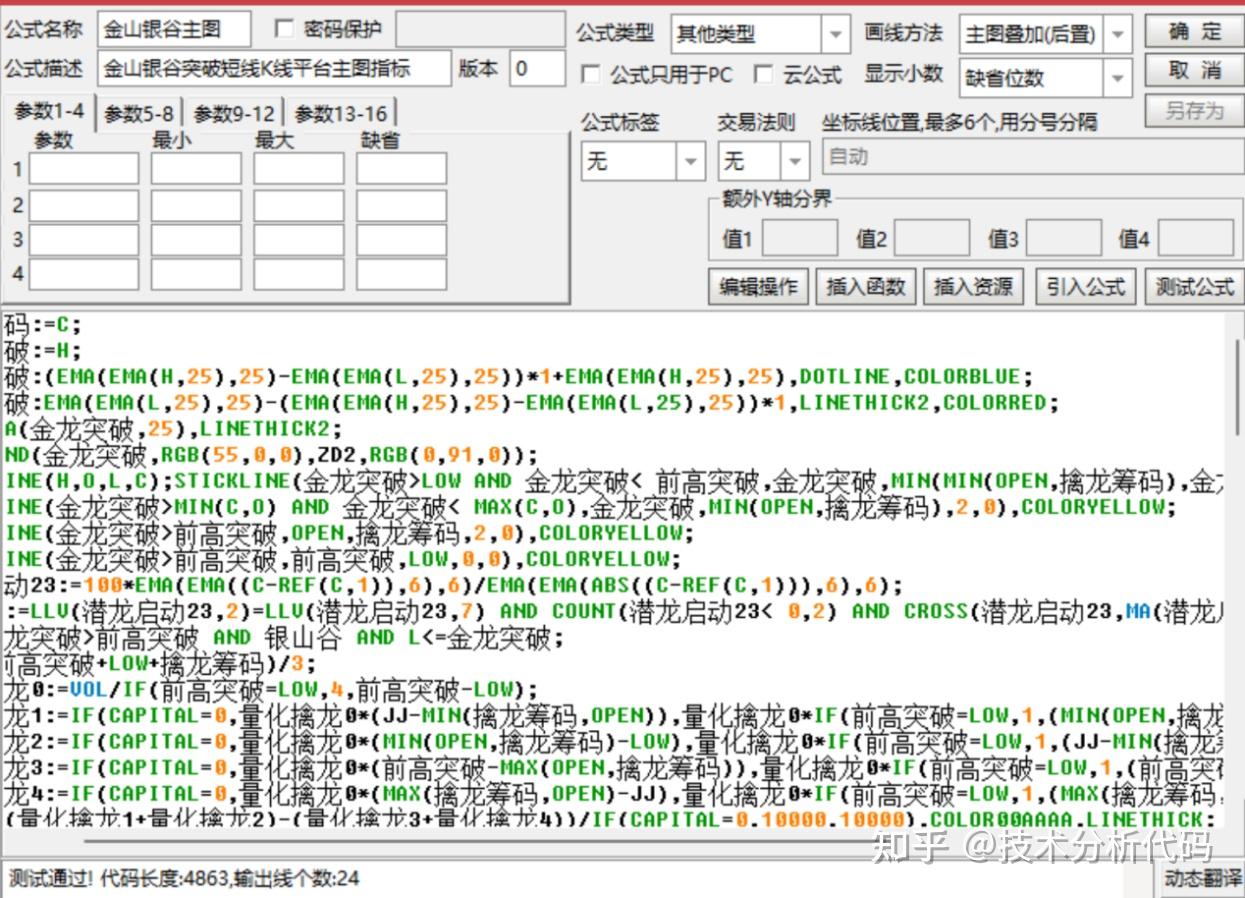
Task: Click the password field beside 密码保护
Action: coord(480,29)
